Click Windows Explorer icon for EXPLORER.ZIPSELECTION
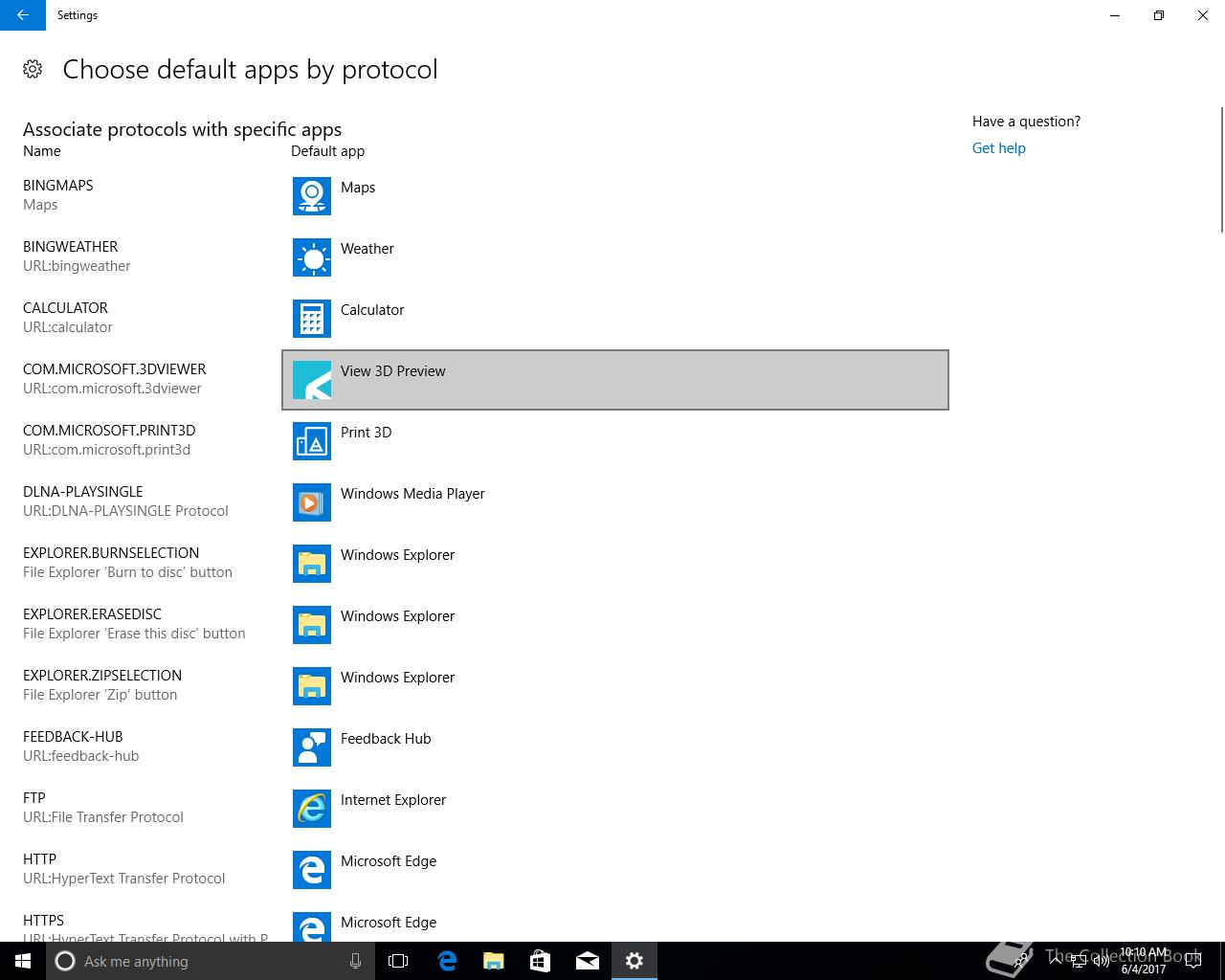The width and height of the screenshot is (1225, 980). 312,686
